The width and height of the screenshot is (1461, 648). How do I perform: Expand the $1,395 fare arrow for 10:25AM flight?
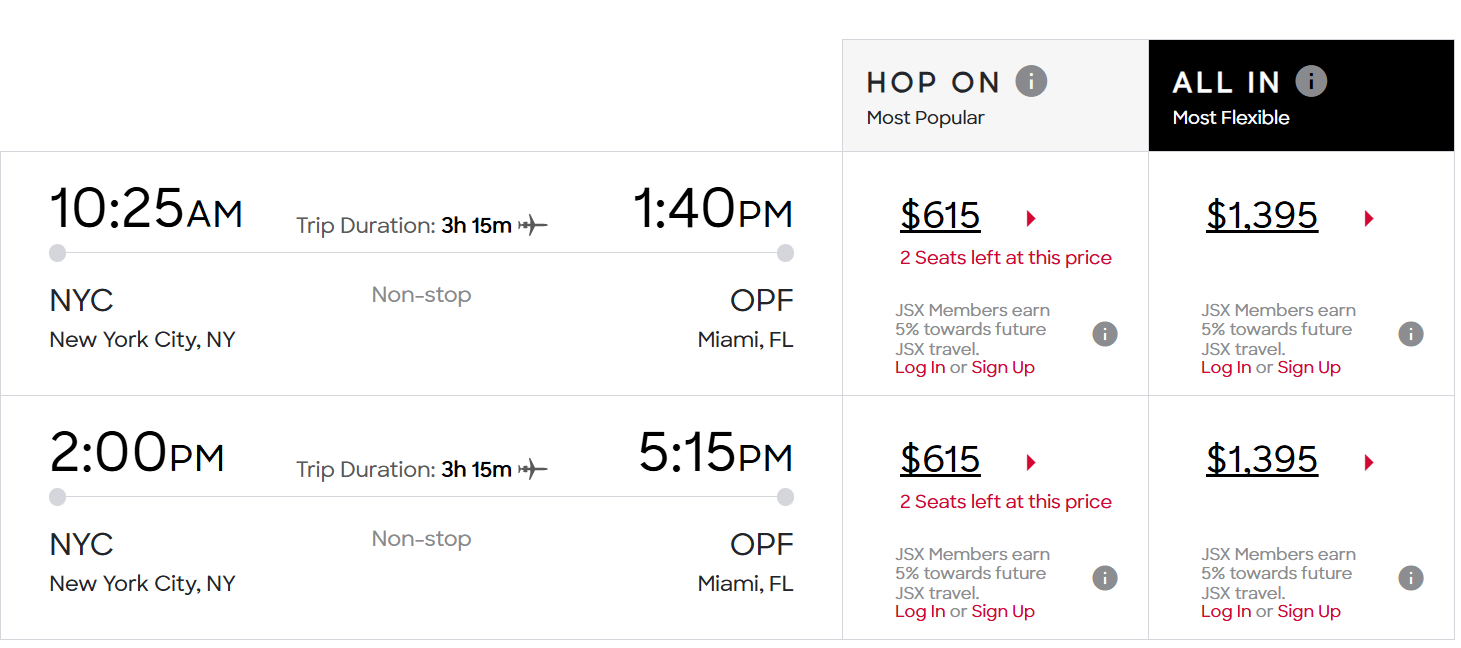pos(1369,218)
